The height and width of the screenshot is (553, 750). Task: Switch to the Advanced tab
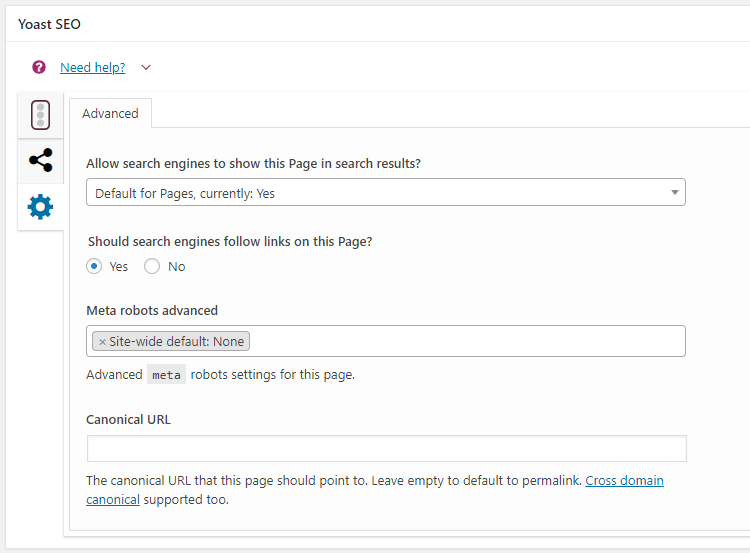pos(110,113)
